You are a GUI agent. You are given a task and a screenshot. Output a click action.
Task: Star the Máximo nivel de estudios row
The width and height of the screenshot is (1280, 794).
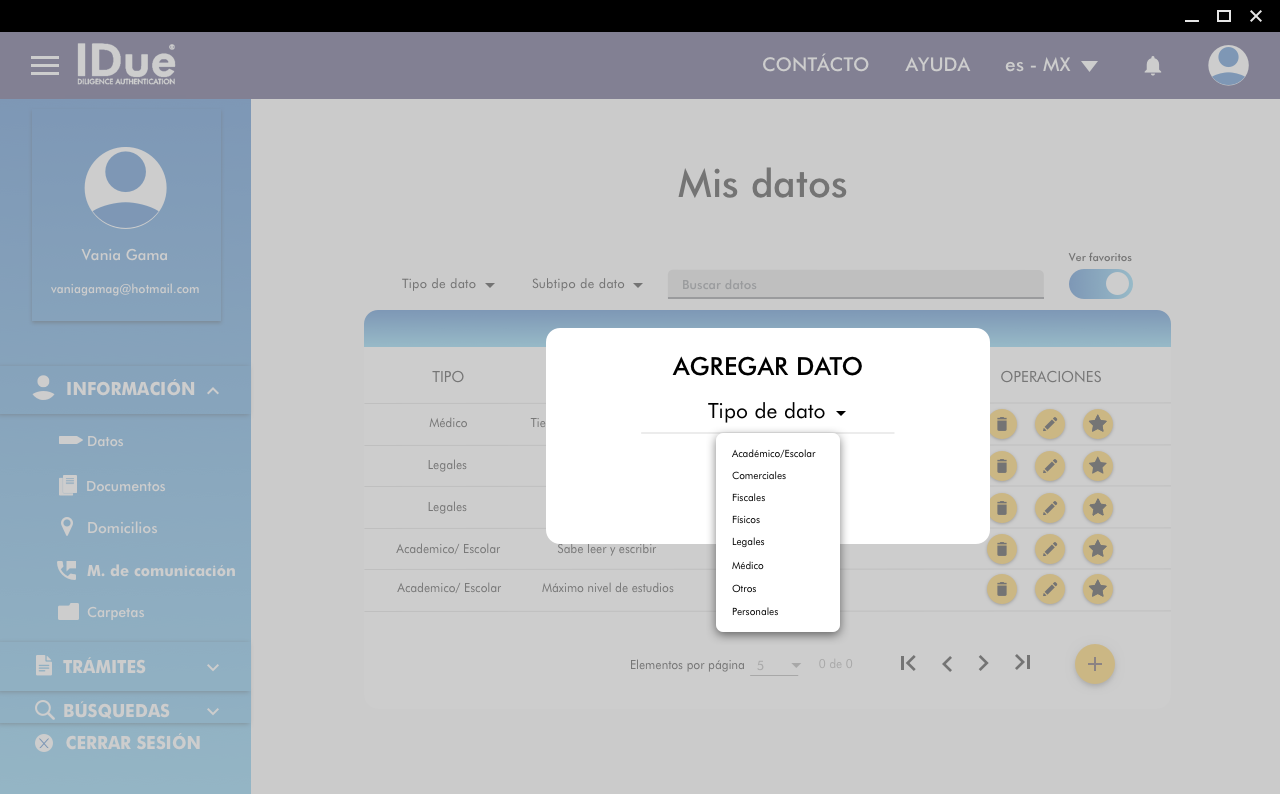[x=1098, y=589]
